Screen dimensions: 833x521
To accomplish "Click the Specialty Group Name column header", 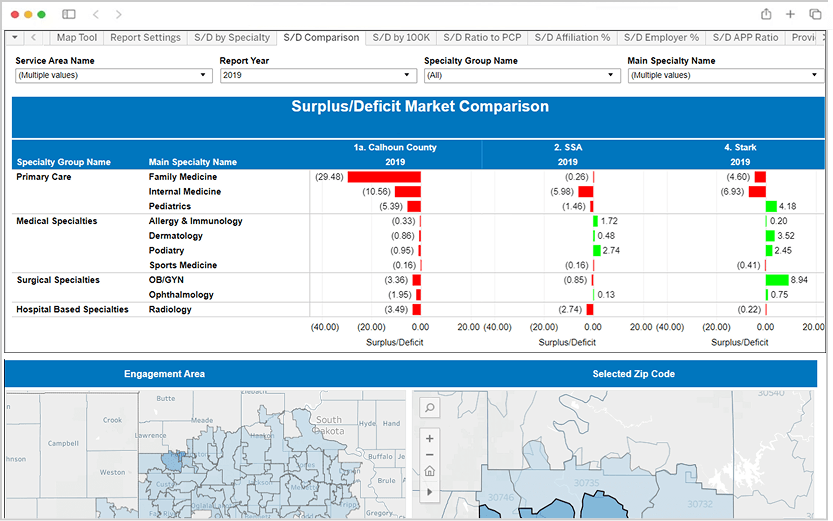I will pos(63,162).
